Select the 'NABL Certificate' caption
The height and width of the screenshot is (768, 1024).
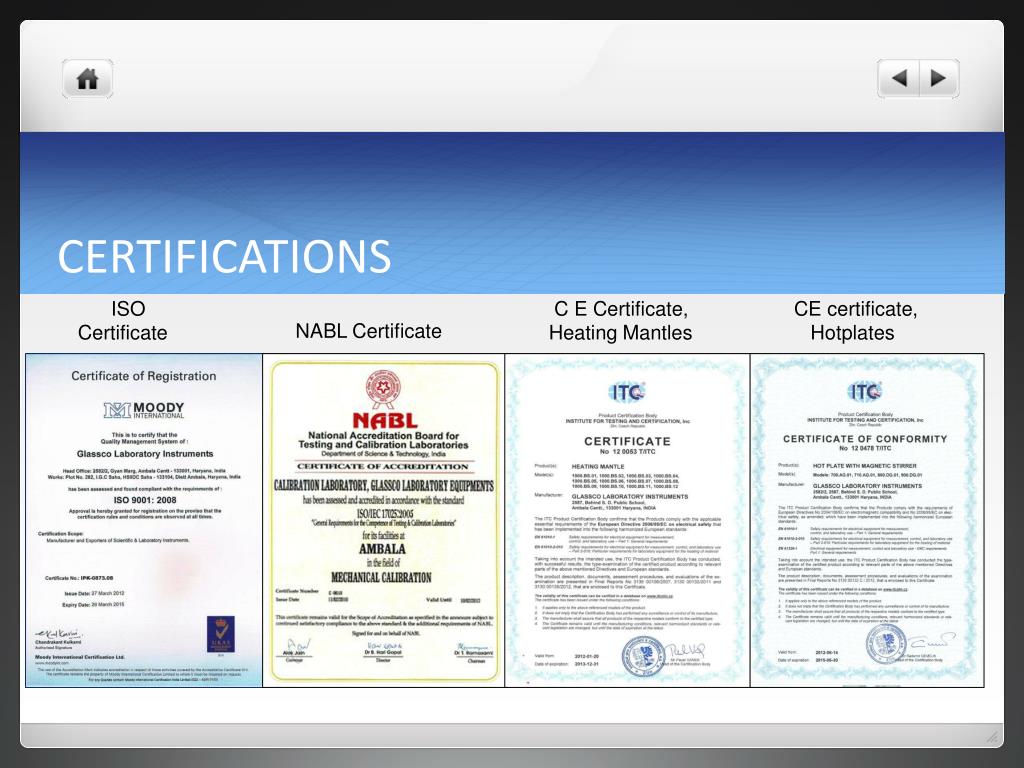coord(368,331)
